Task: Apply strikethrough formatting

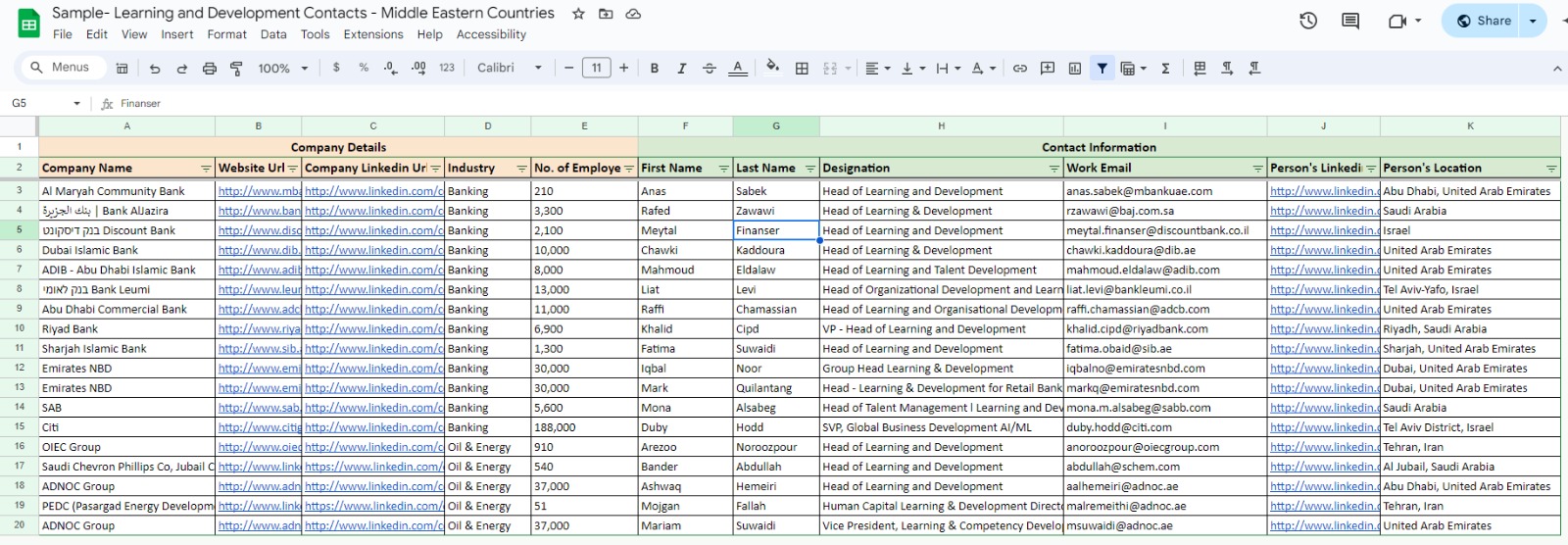Action: tap(709, 68)
